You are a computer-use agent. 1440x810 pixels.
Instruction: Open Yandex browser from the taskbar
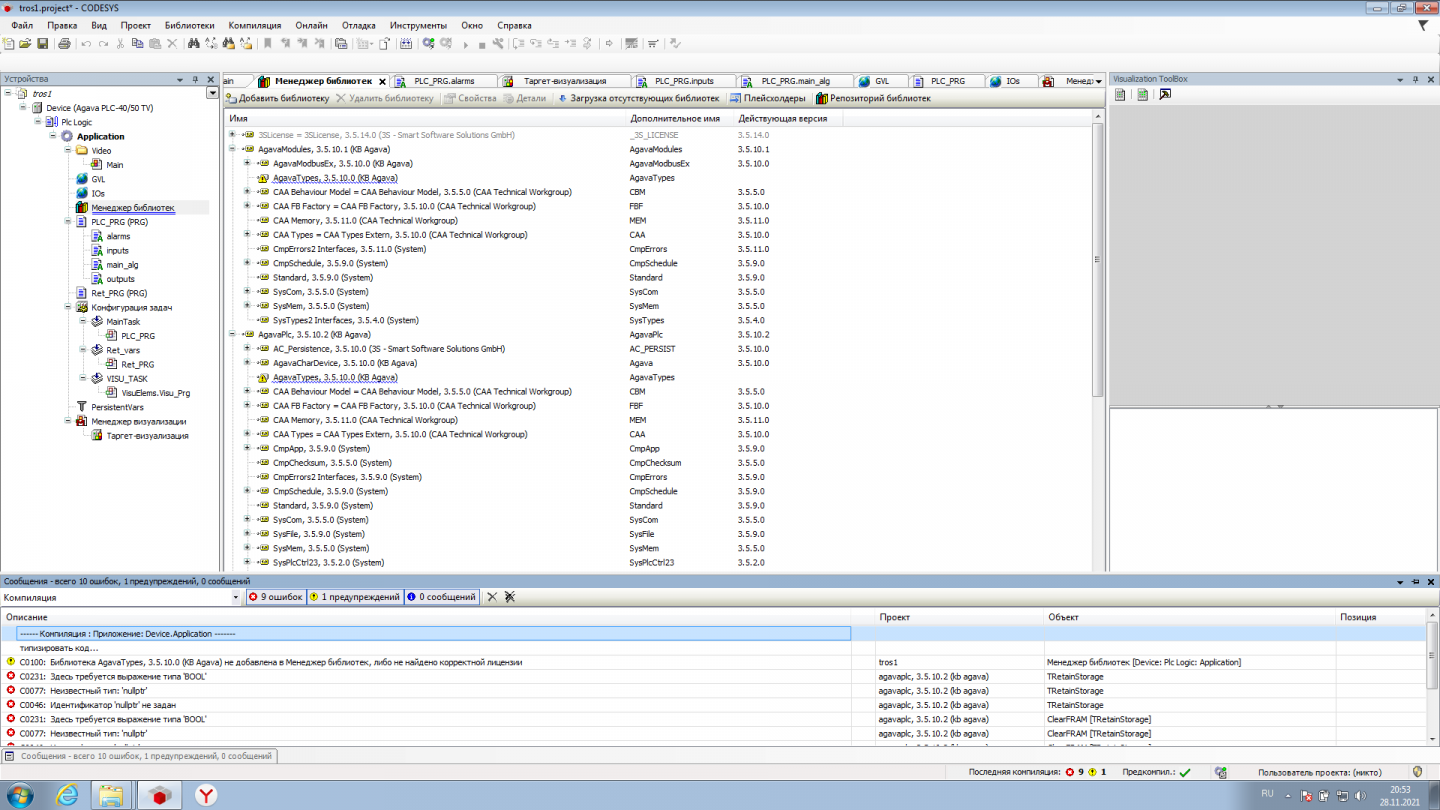[x=205, y=795]
